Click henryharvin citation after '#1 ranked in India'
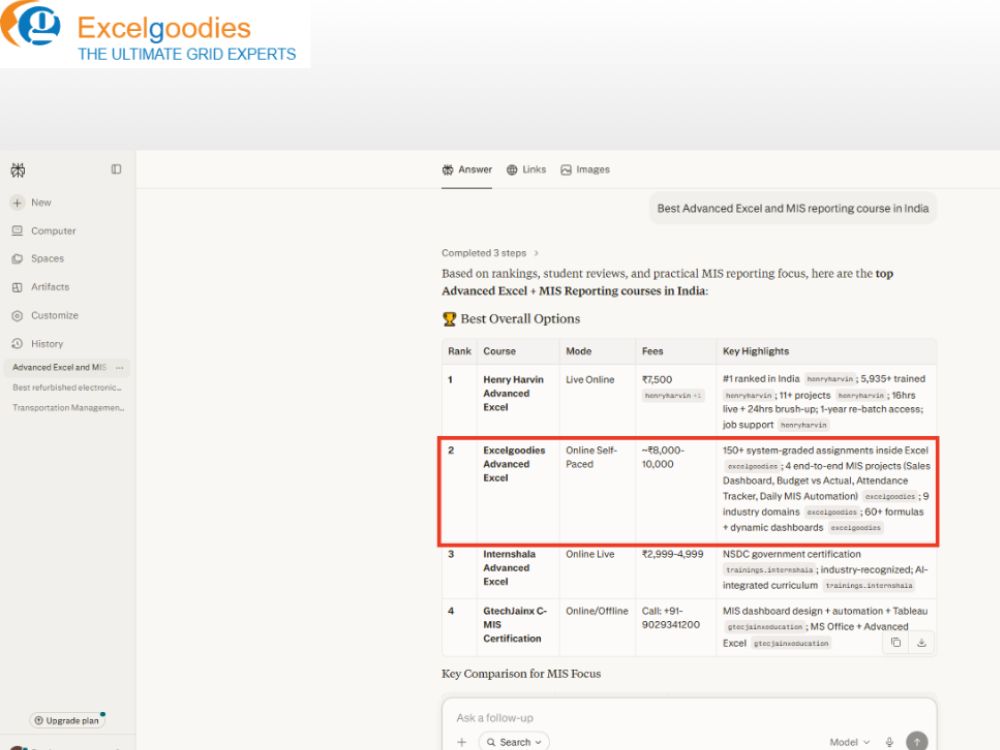This screenshot has height=750, width=1000. click(x=830, y=379)
